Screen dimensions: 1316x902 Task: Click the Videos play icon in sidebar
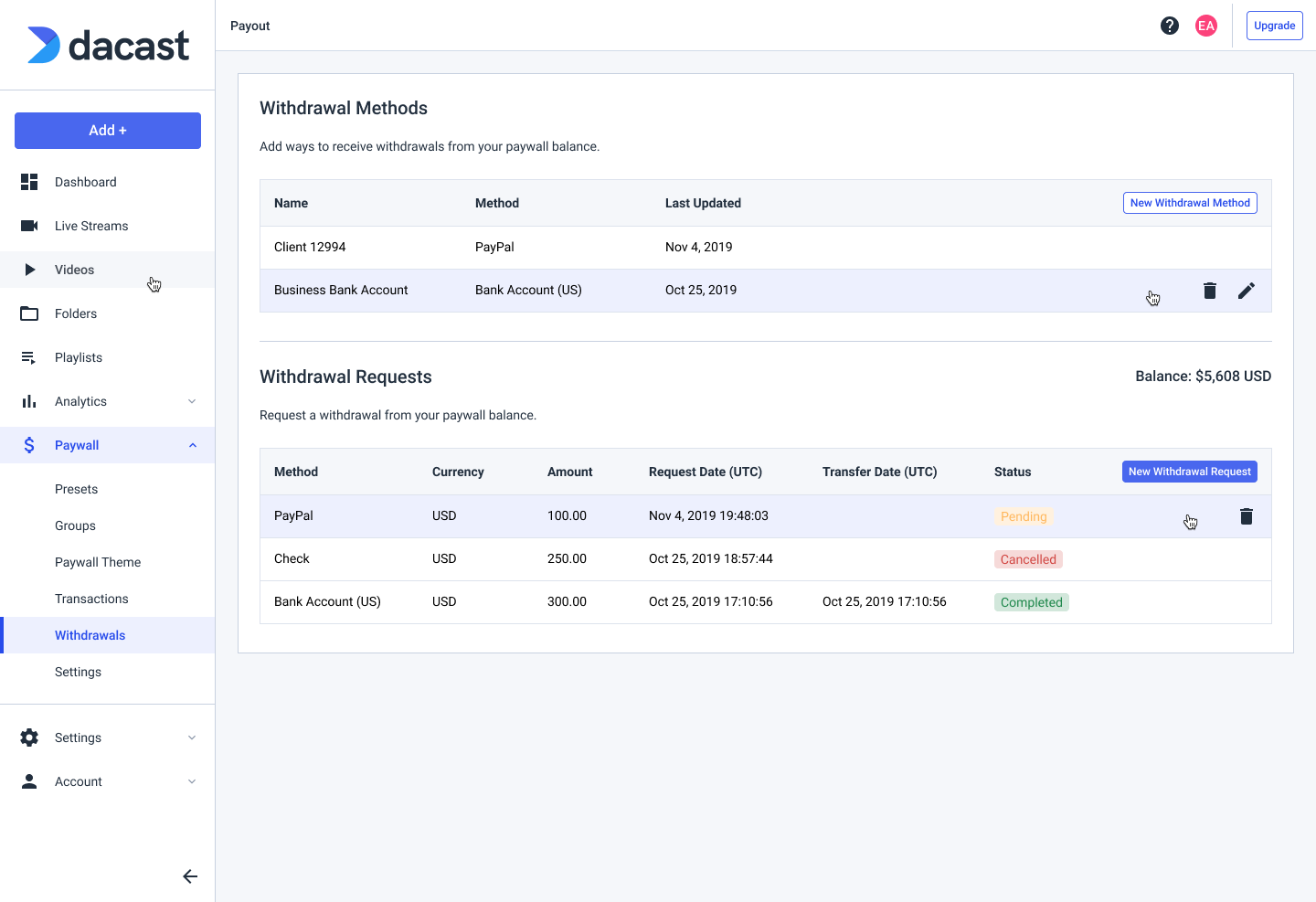30,270
